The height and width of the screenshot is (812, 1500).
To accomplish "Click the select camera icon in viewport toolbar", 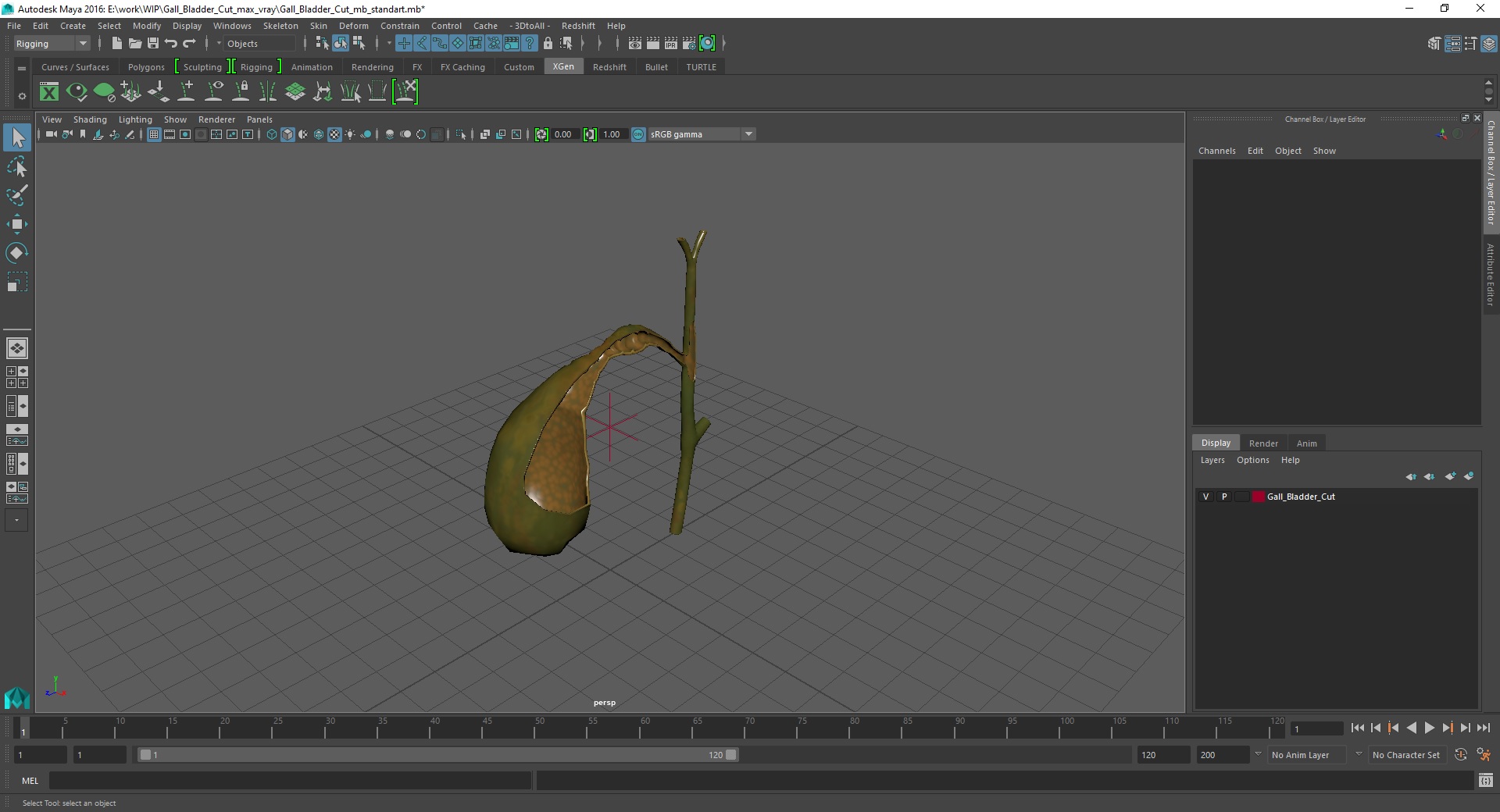I will pos(51,134).
